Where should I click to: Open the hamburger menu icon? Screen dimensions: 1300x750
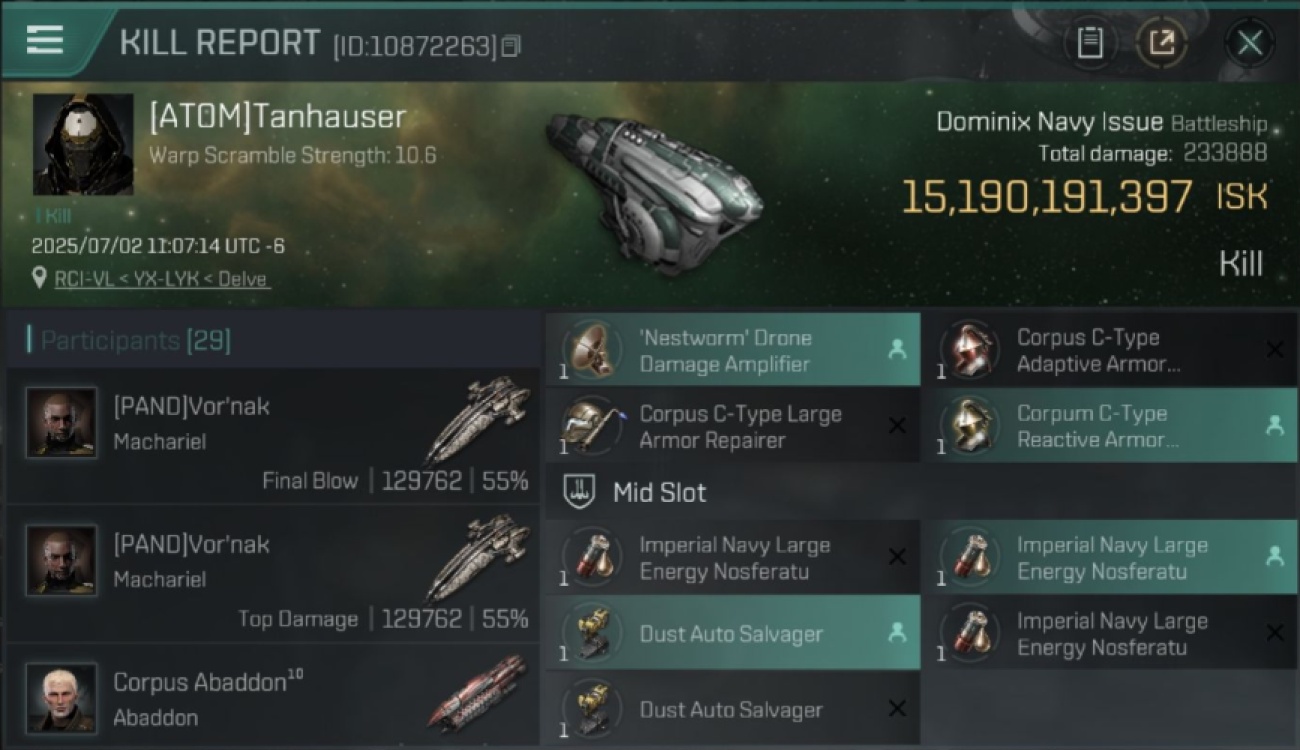45,40
